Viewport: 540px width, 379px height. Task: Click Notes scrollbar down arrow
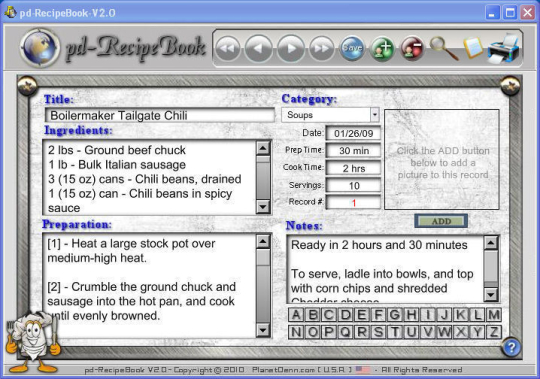click(491, 294)
